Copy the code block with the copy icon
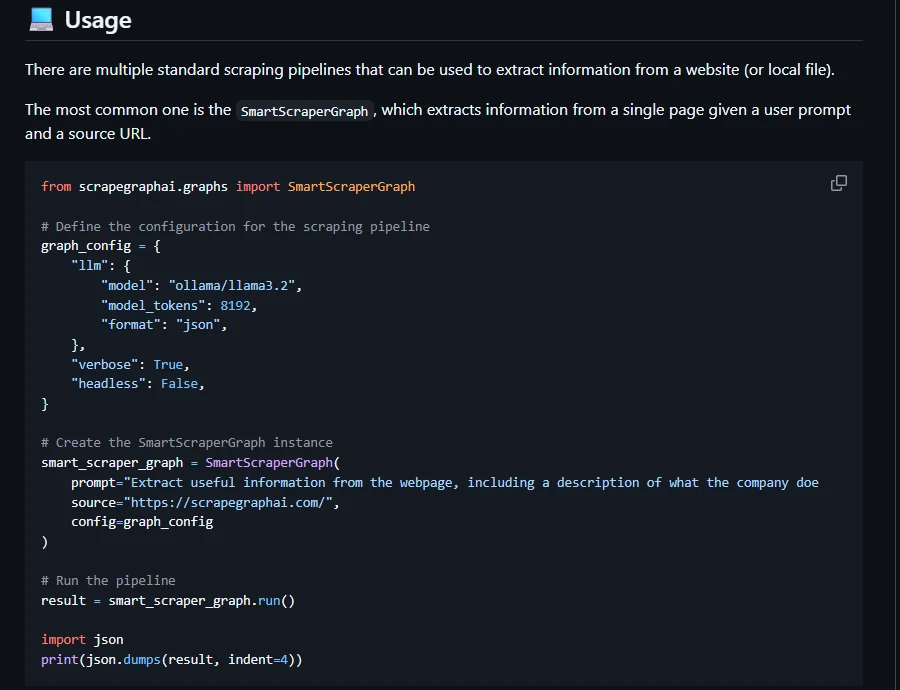The image size is (900, 690). click(x=839, y=183)
